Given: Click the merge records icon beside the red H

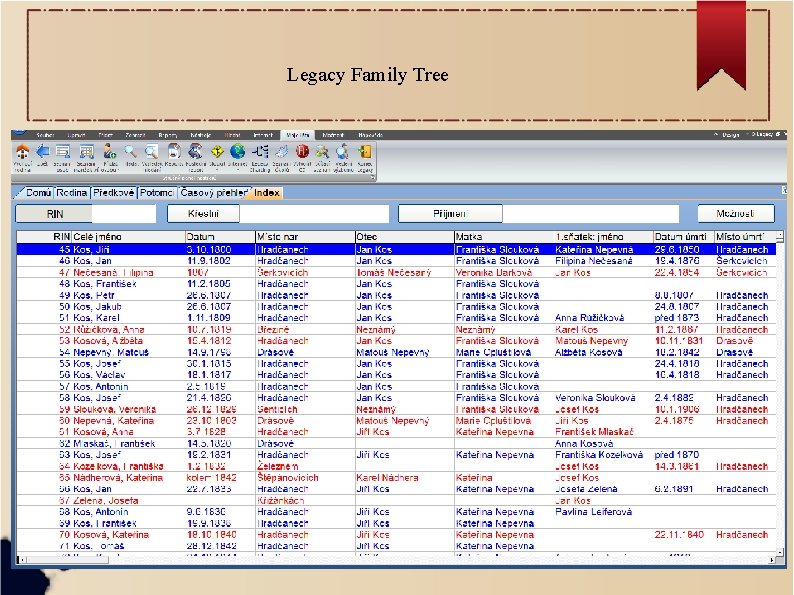Looking at the screenshot, I should click(322, 151).
